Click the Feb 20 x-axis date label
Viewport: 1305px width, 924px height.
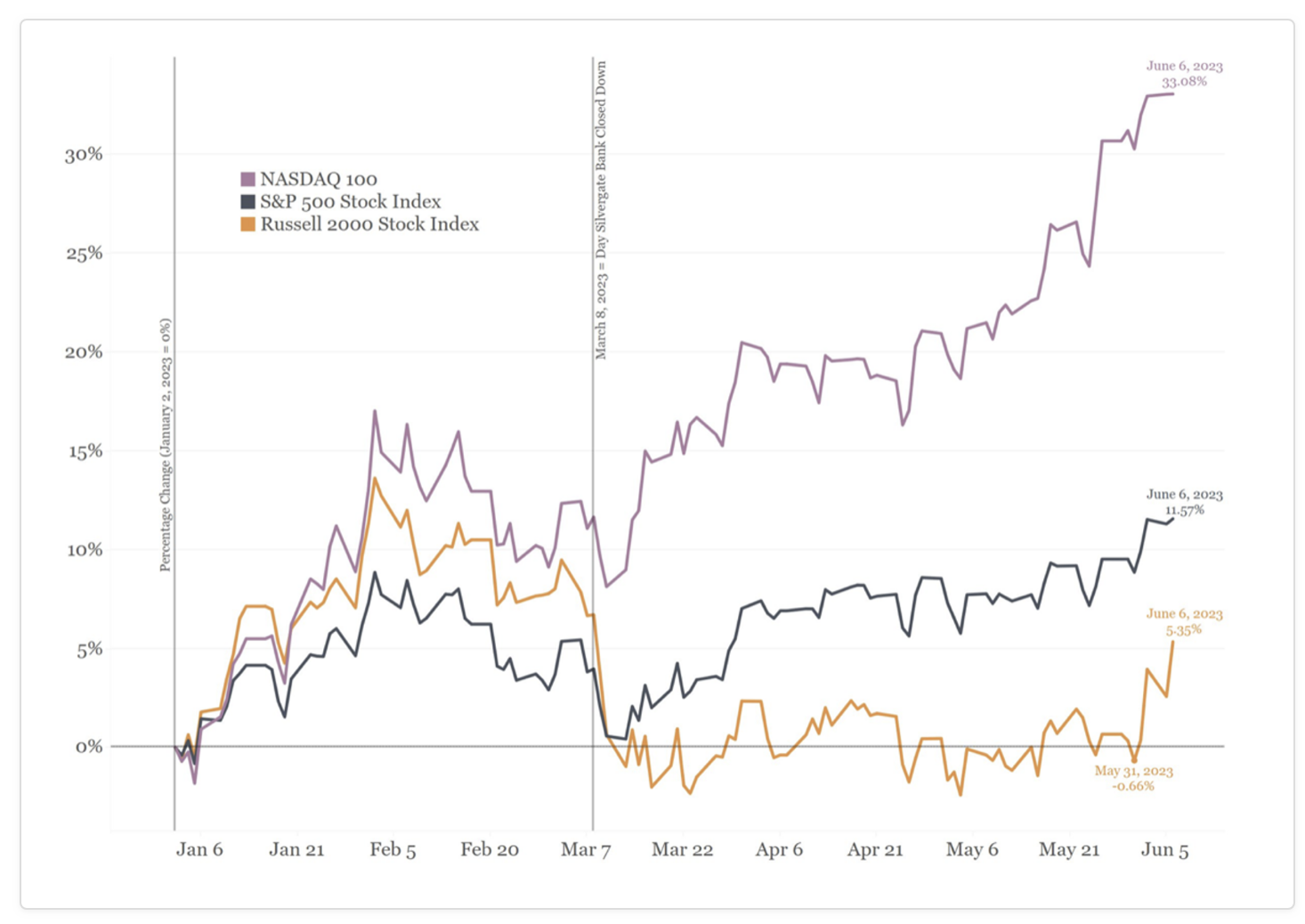point(490,849)
